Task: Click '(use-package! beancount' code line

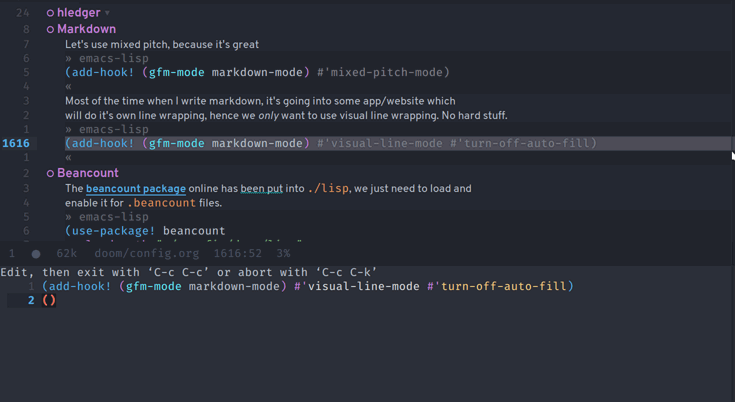Action: click(x=145, y=231)
